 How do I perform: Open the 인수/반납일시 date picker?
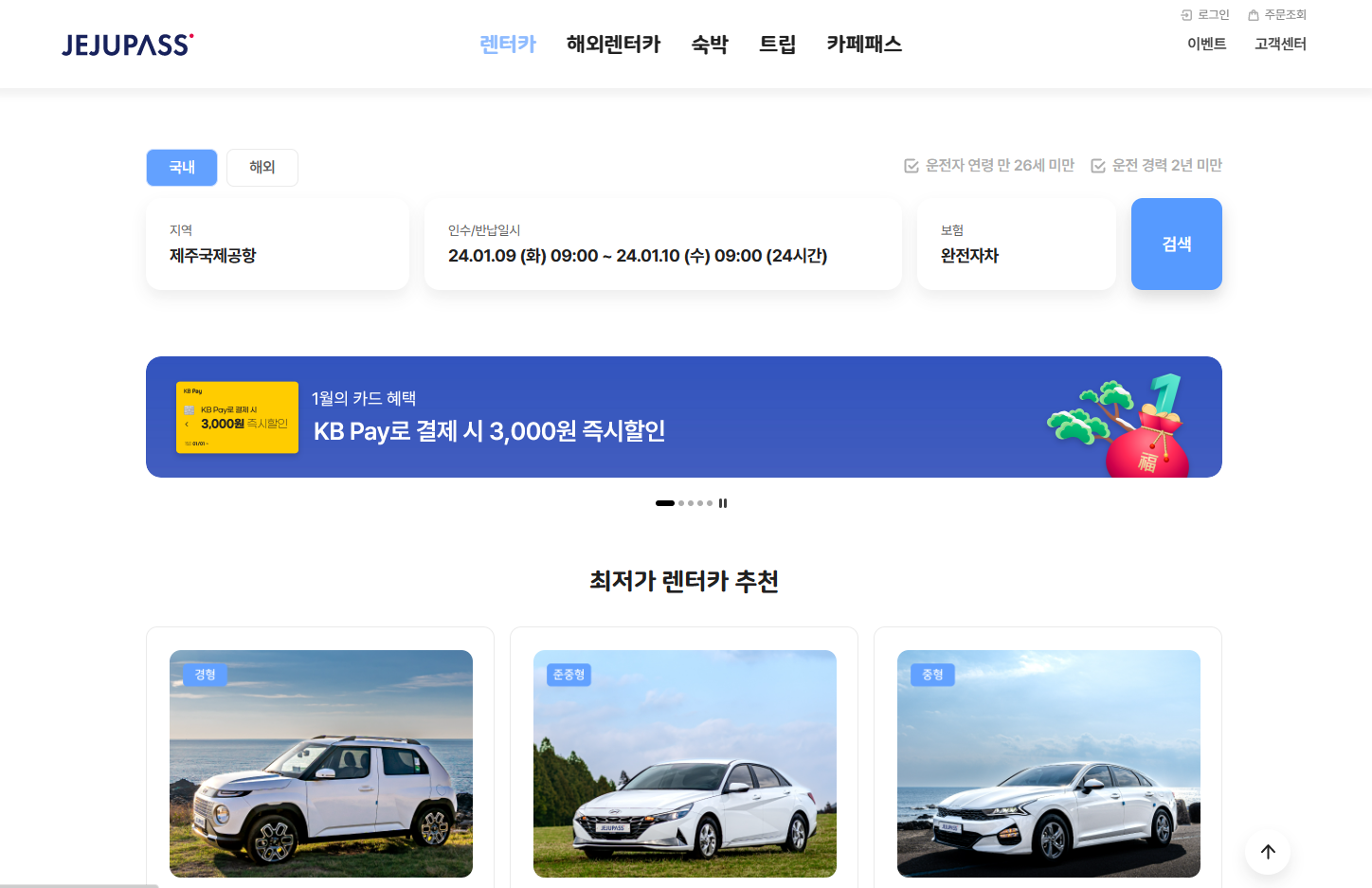(x=662, y=244)
